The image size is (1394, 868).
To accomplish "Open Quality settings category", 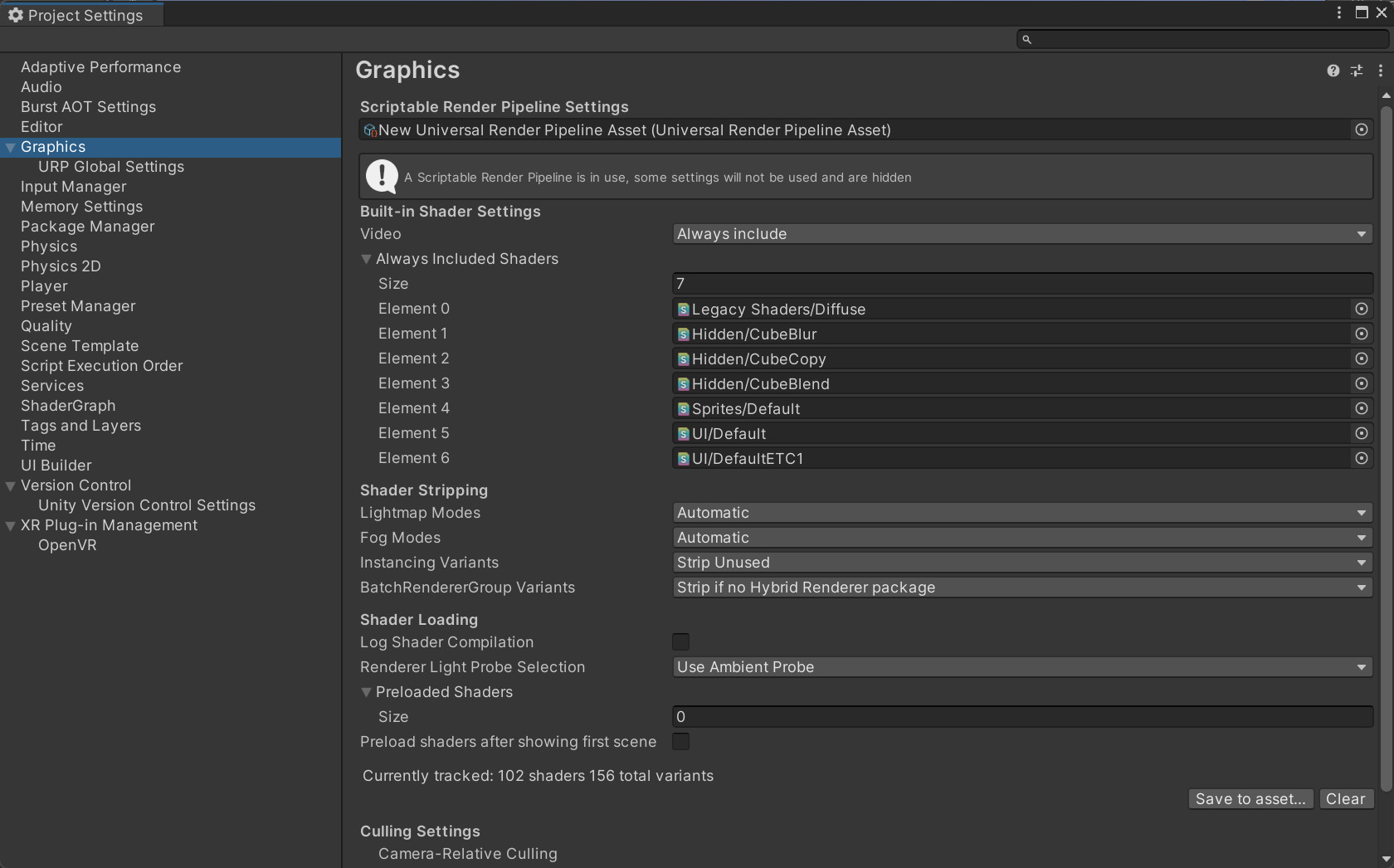I will pyautogui.click(x=46, y=326).
